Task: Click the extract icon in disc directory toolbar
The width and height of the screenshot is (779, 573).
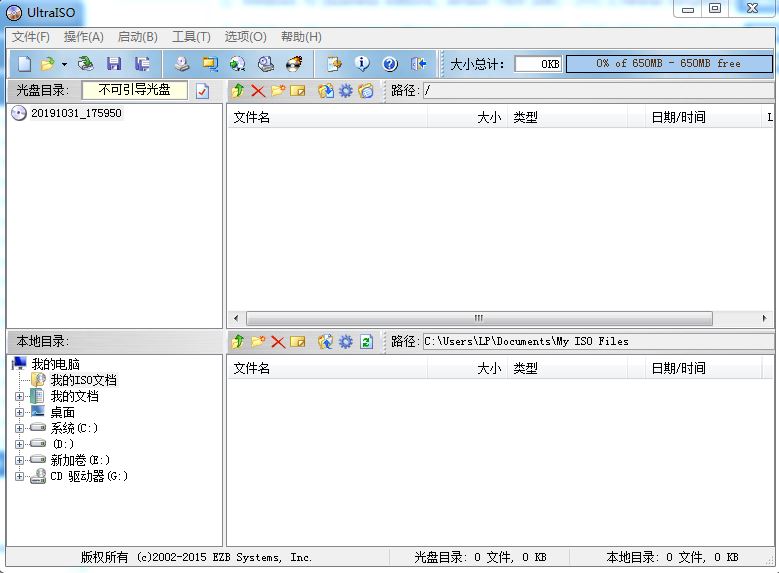Action: click(x=326, y=91)
